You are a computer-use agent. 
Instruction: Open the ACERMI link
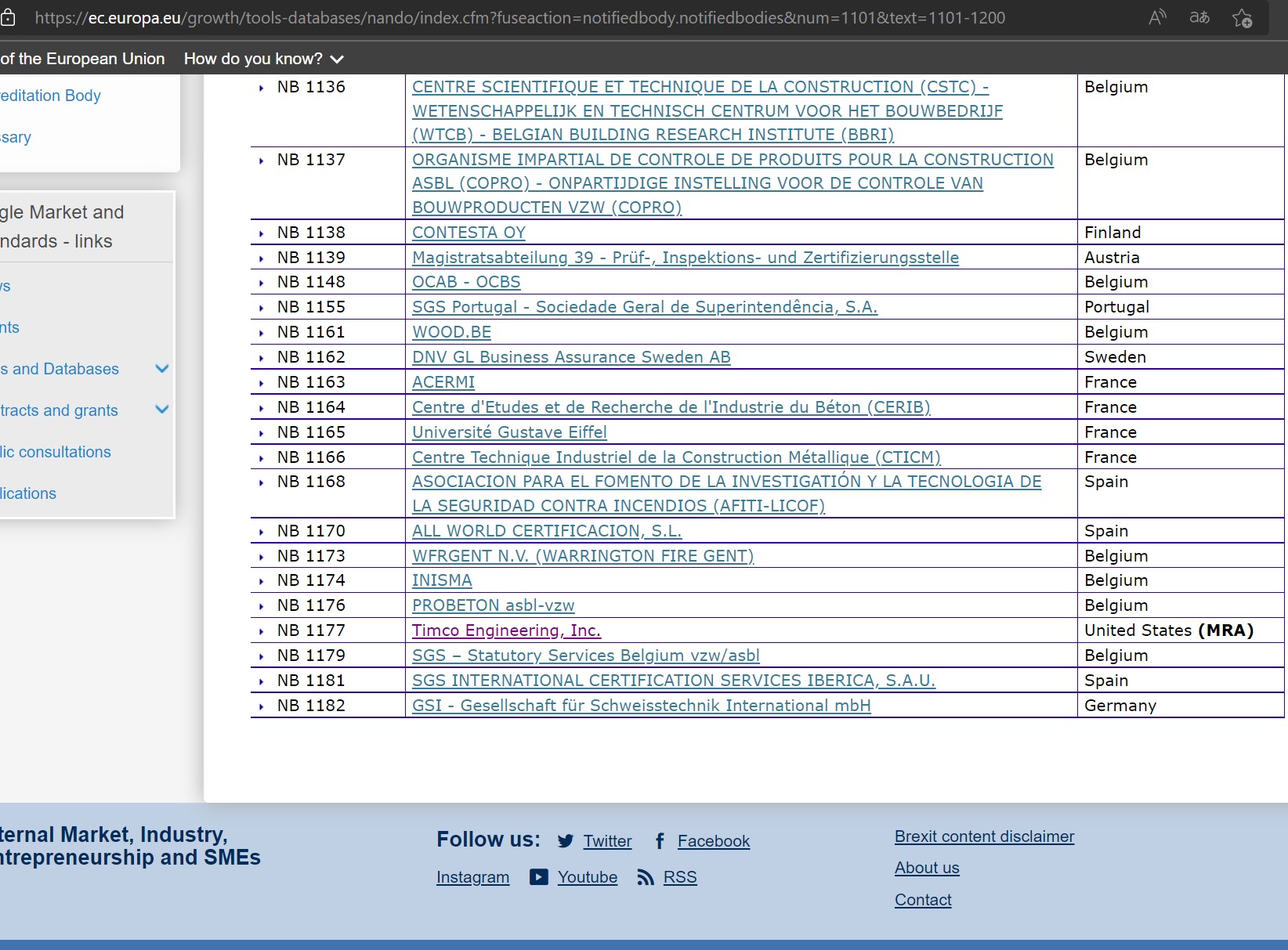click(x=443, y=382)
